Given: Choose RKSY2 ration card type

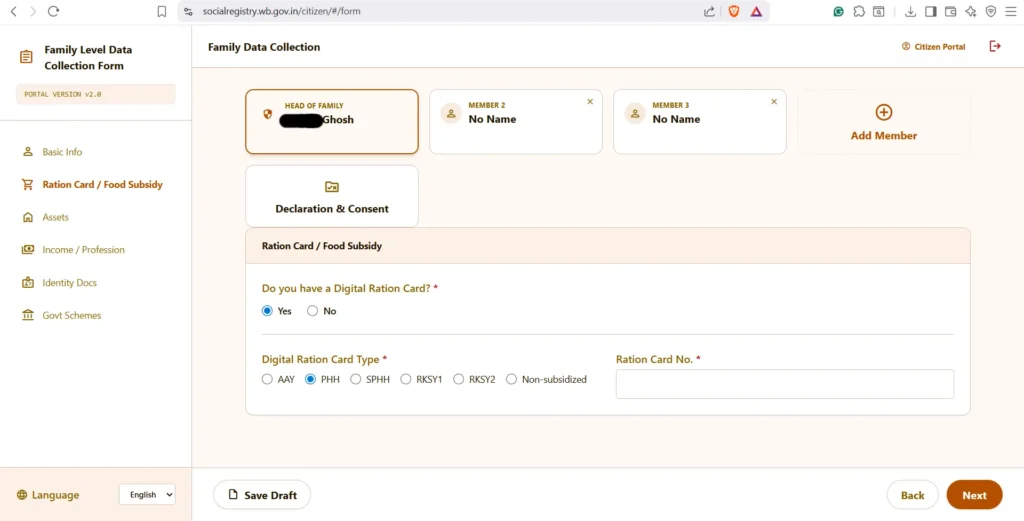Looking at the screenshot, I should pos(458,379).
